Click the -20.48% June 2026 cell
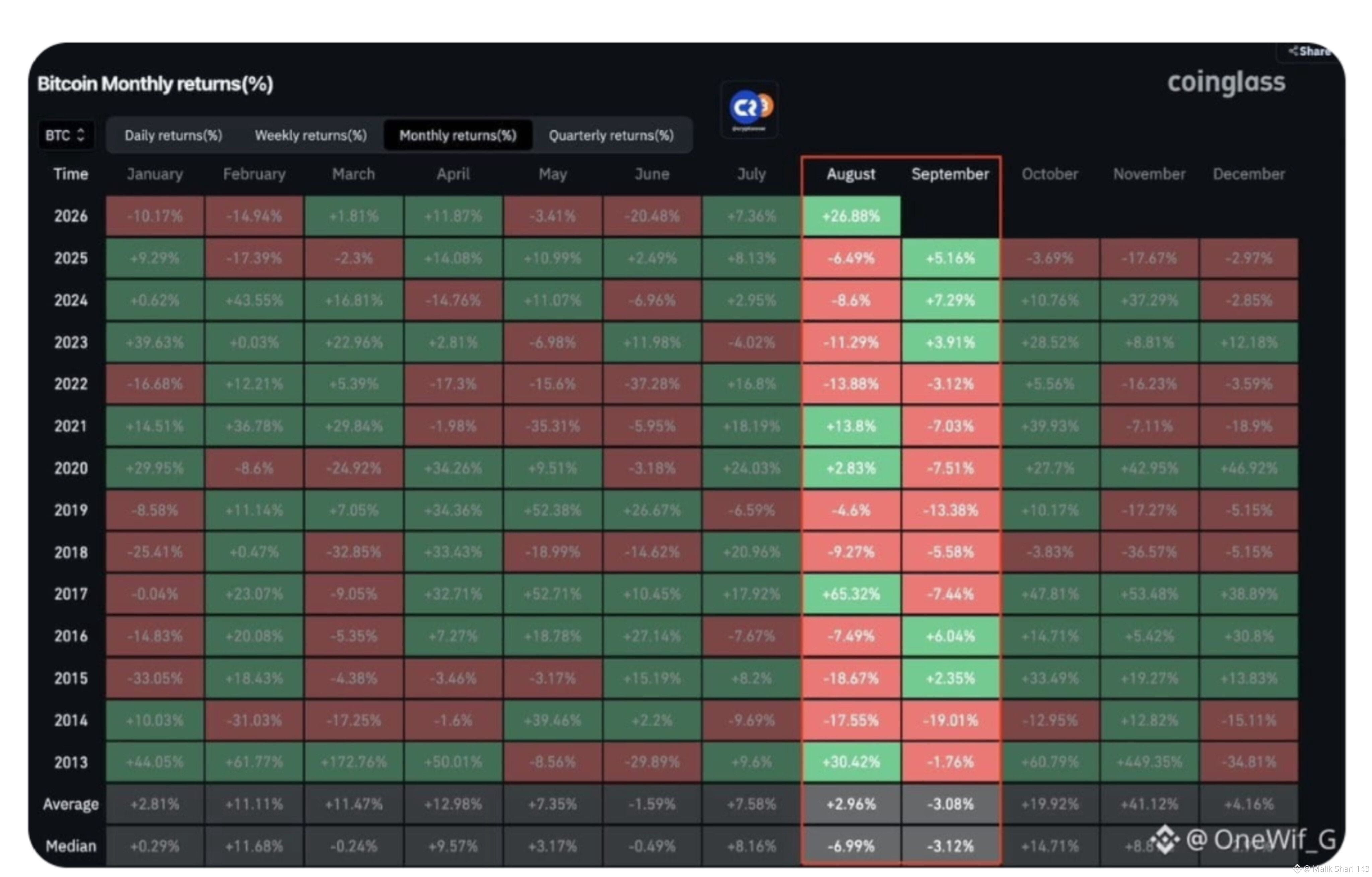The image size is (1372, 877). pyautogui.click(x=652, y=216)
